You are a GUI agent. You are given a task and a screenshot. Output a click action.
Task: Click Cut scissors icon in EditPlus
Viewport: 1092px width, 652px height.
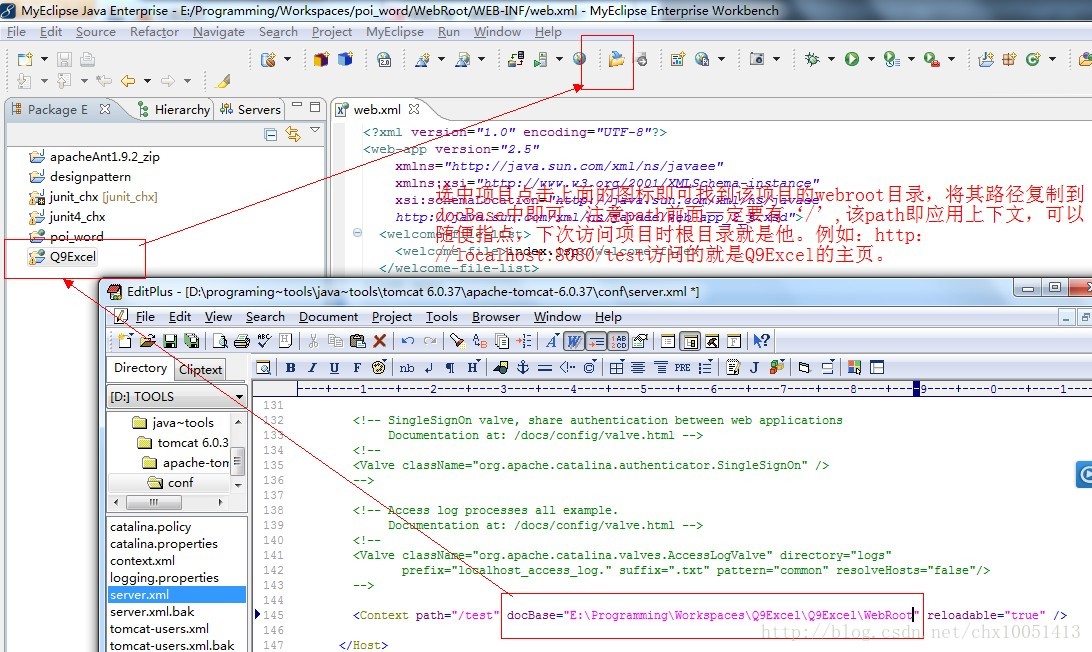click(x=313, y=341)
